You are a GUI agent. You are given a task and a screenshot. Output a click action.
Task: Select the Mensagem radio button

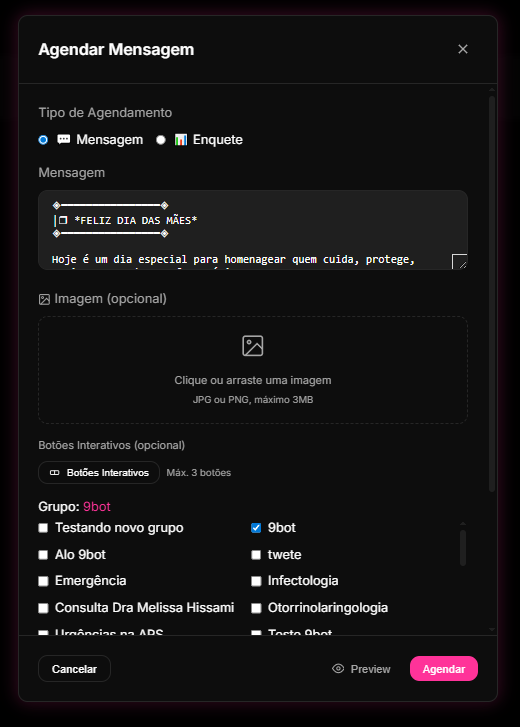(43, 140)
